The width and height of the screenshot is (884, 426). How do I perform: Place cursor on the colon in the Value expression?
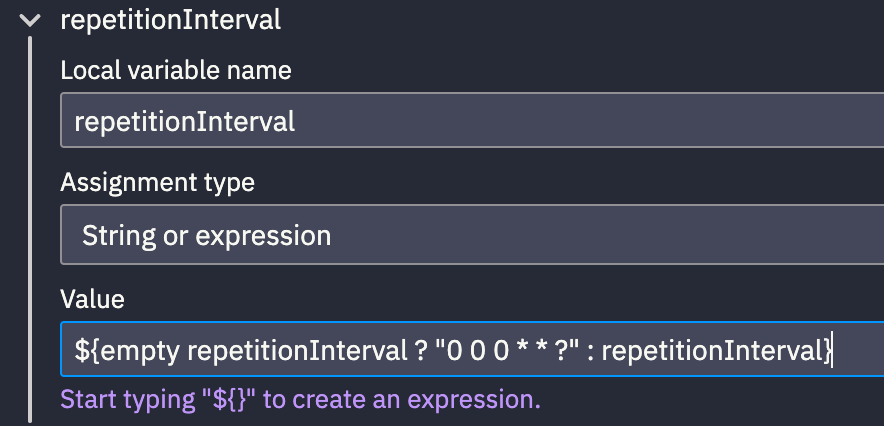coord(591,352)
